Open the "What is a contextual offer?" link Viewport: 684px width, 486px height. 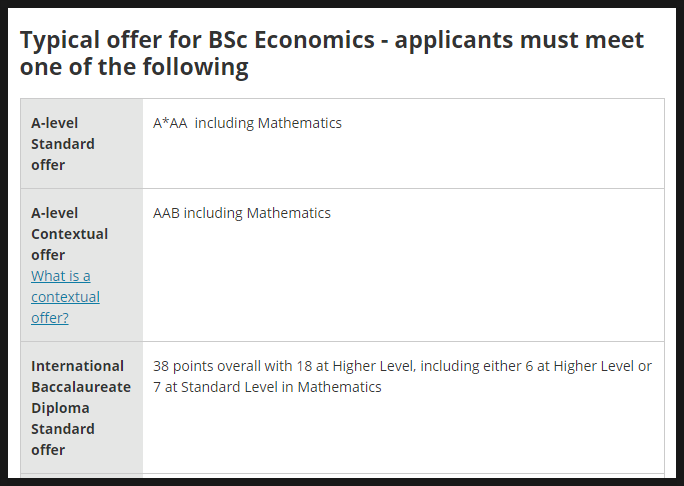(x=65, y=297)
